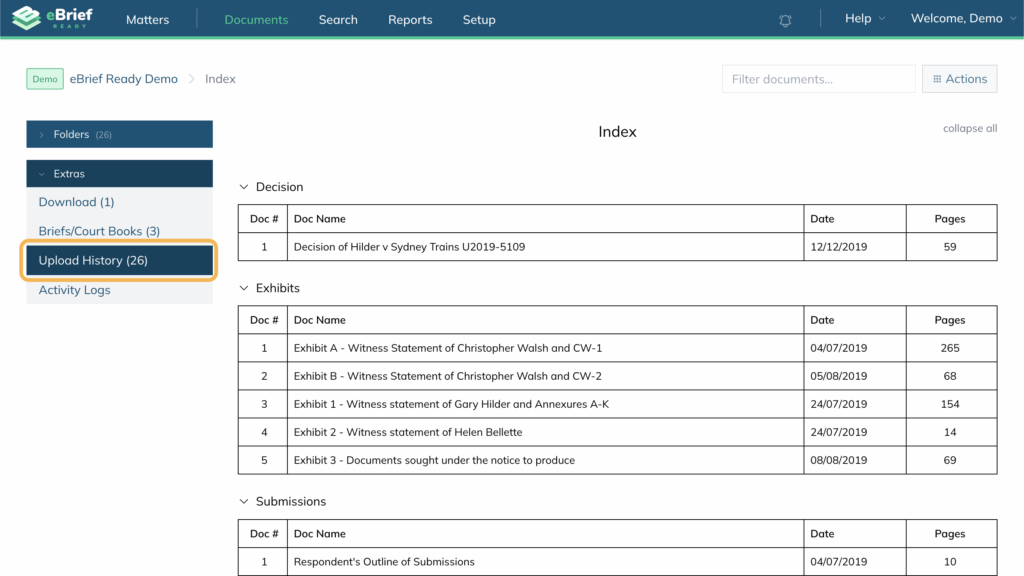Open the Search menu

coord(338,20)
